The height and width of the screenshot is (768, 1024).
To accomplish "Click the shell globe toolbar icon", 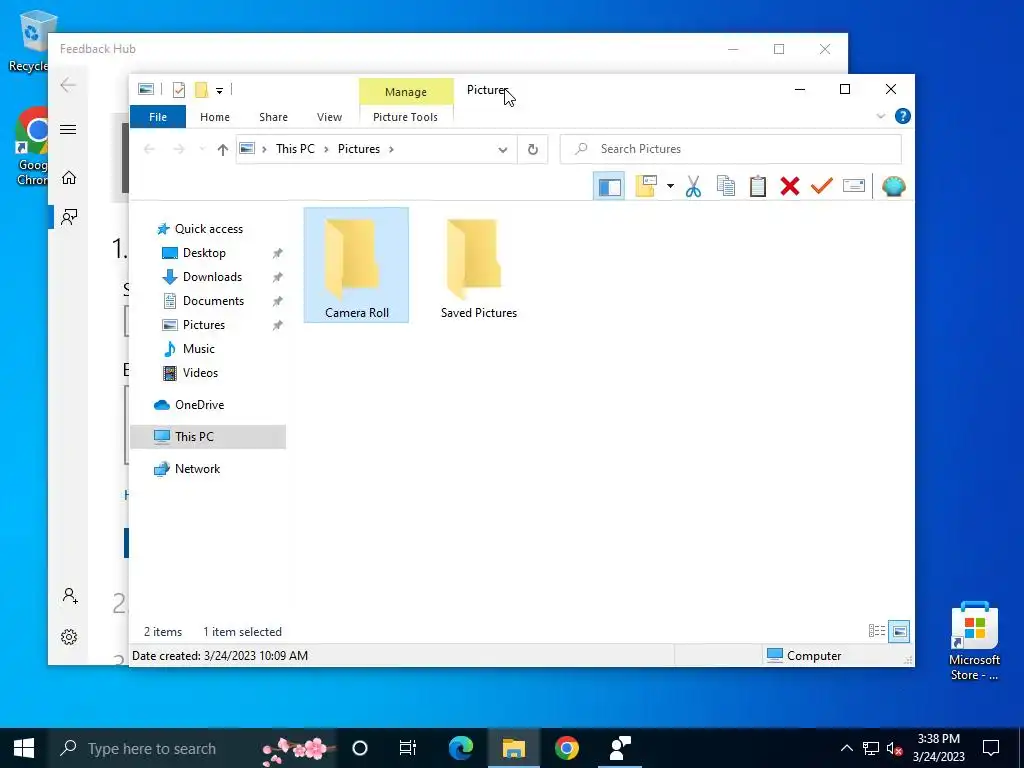I will coord(893,187).
